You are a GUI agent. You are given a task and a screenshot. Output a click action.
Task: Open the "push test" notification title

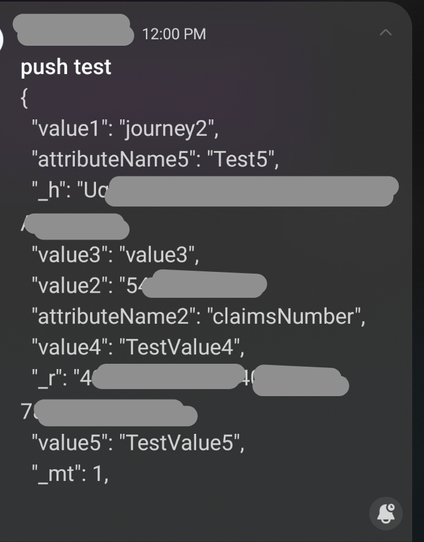point(66,67)
